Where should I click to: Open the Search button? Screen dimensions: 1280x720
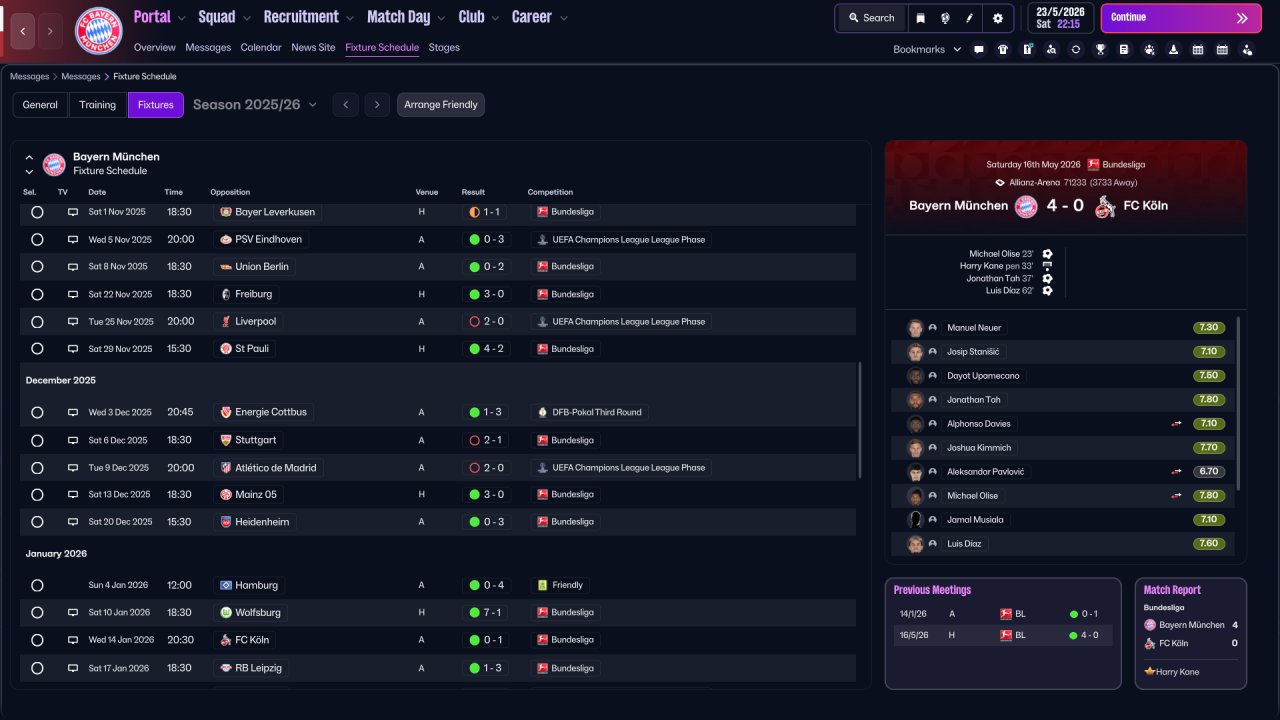click(x=871, y=18)
